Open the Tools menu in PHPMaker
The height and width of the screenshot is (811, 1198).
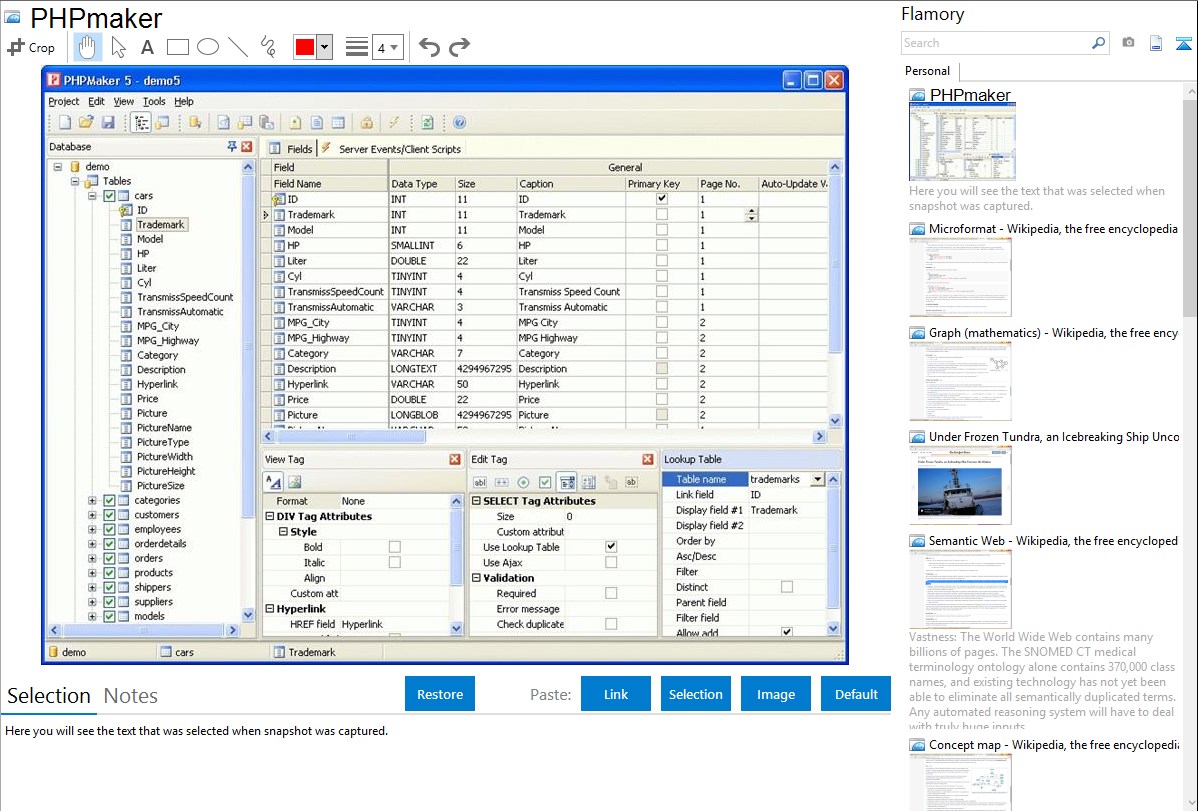pos(154,101)
